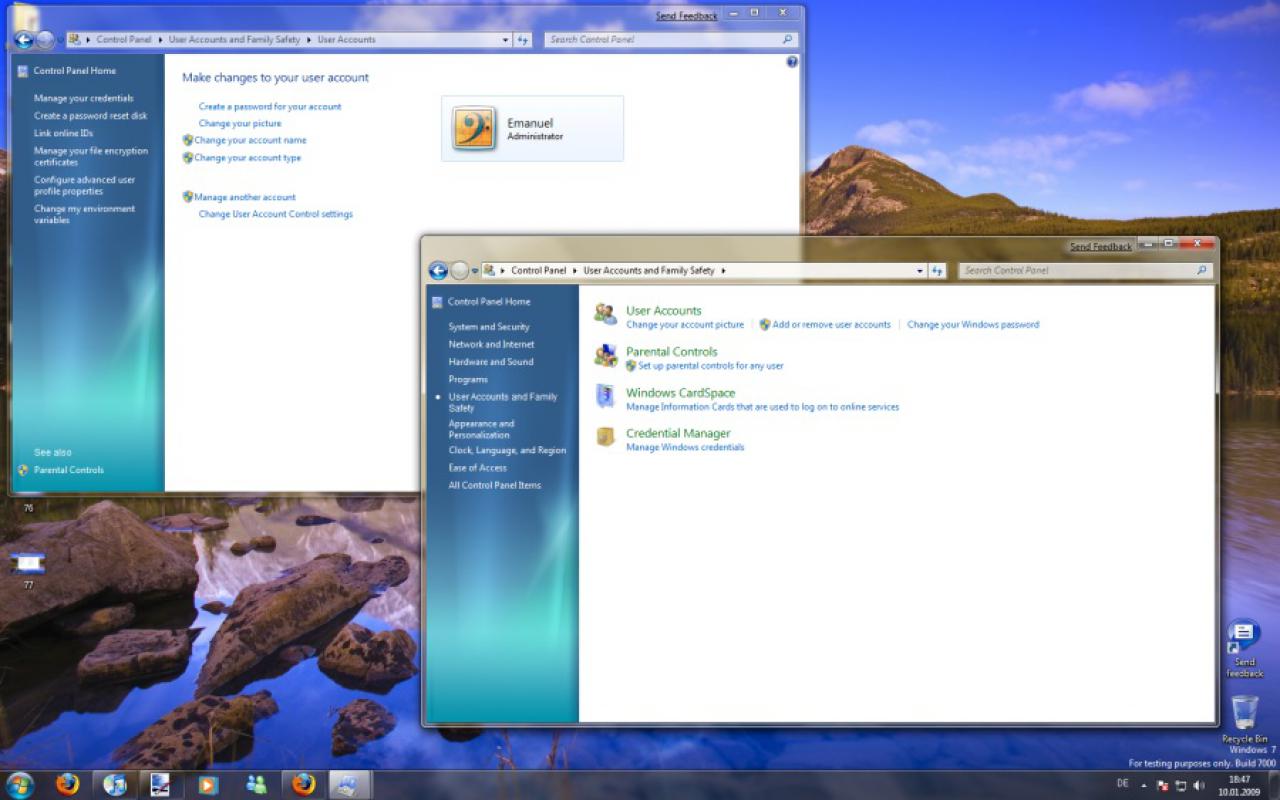
Task: Open Change User Account Control settings
Action: tap(276, 214)
